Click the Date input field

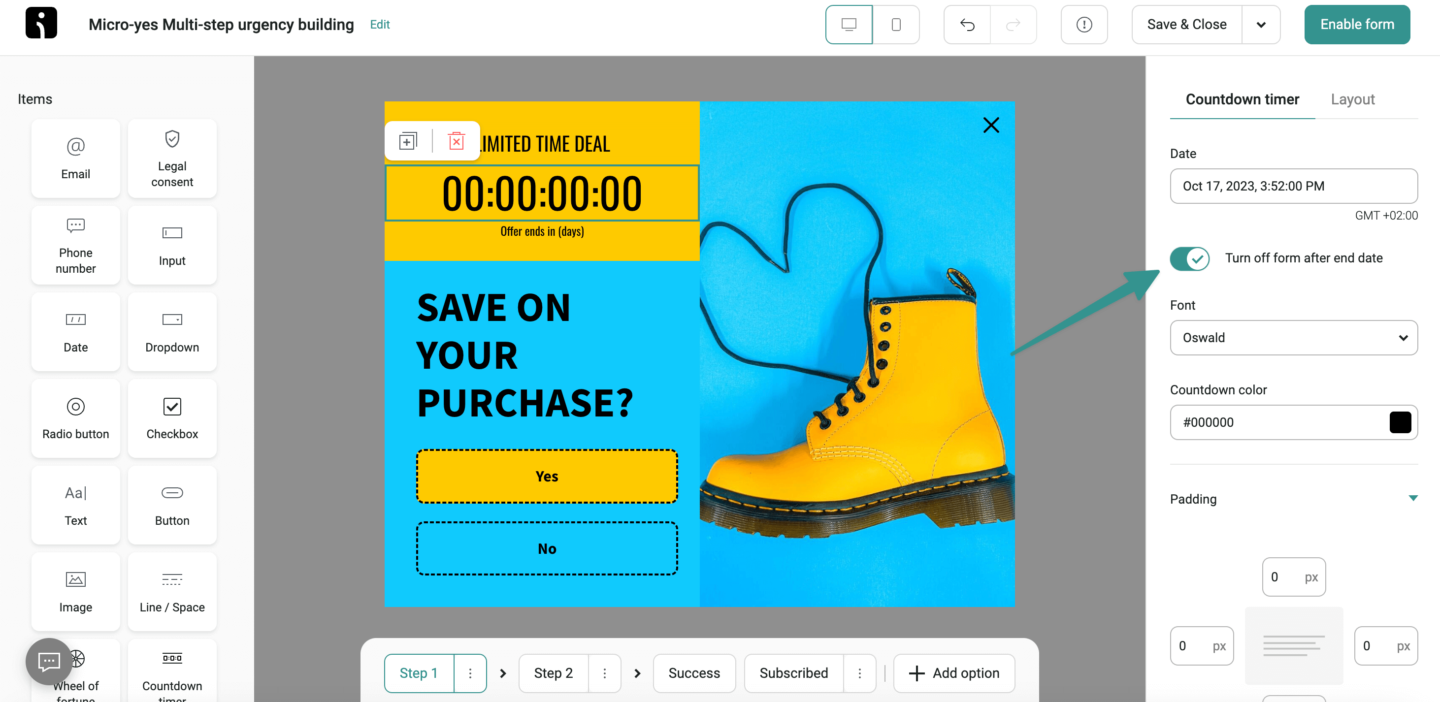click(1294, 186)
